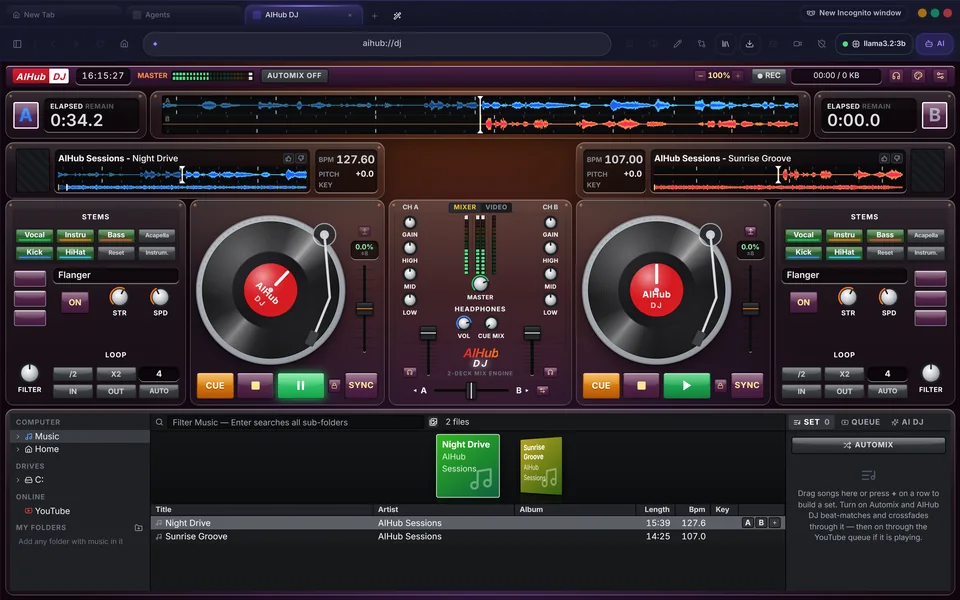Toggle deck A Vocal stem
Image resolution: width=960 pixels, height=600 pixels.
click(x=34, y=235)
